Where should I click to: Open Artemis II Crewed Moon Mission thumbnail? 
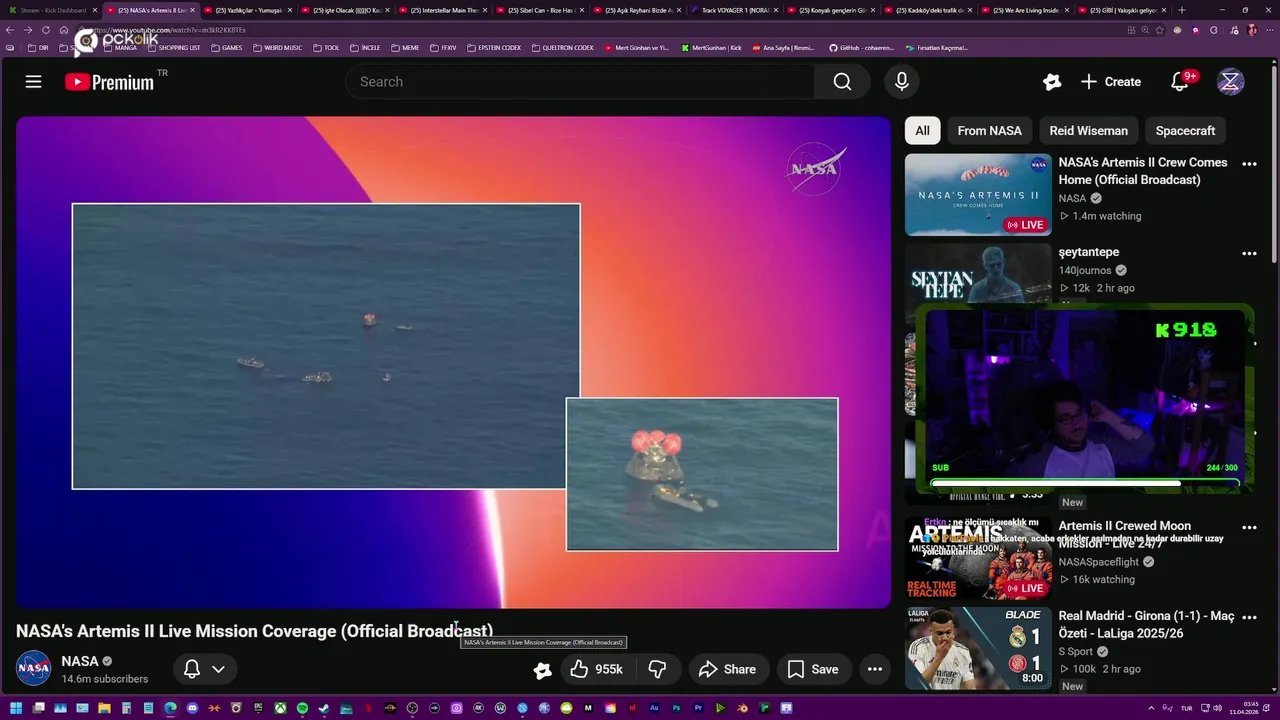pyautogui.click(x=978, y=558)
